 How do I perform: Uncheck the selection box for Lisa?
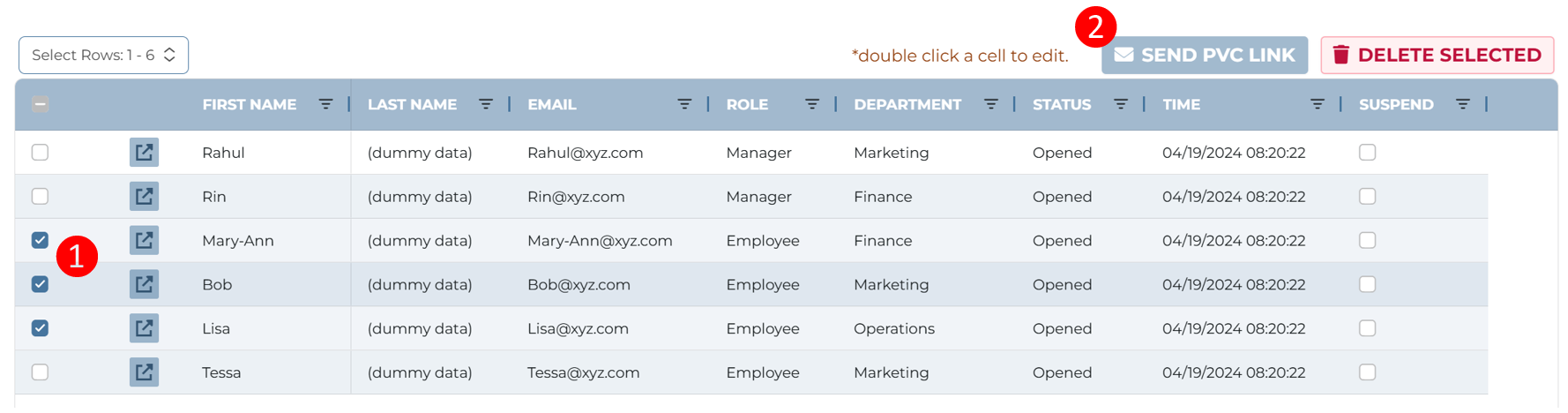[40, 328]
